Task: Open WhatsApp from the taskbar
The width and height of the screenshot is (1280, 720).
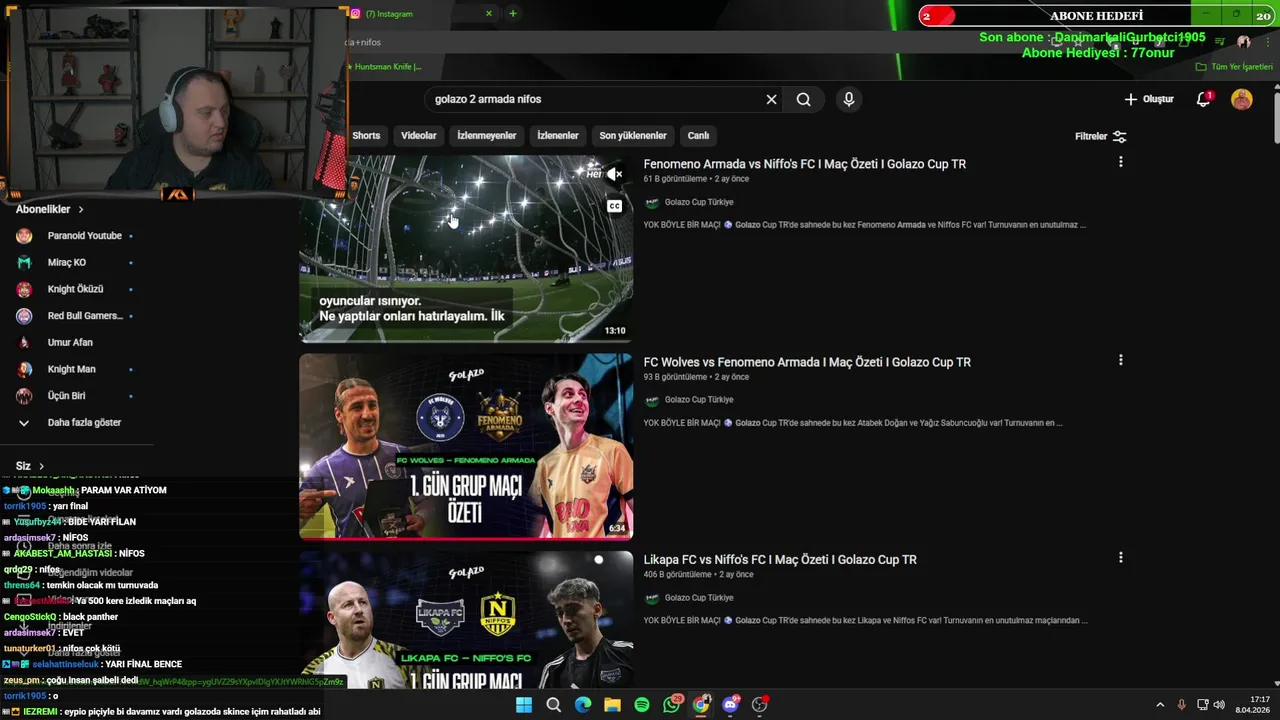Action: (671, 705)
